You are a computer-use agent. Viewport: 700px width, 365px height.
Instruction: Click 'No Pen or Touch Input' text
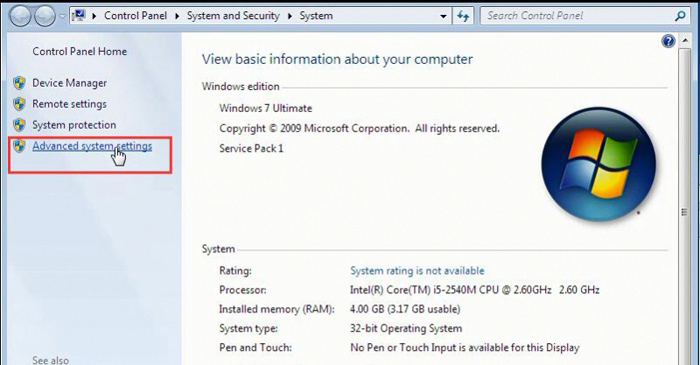pyautogui.click(x=465, y=348)
